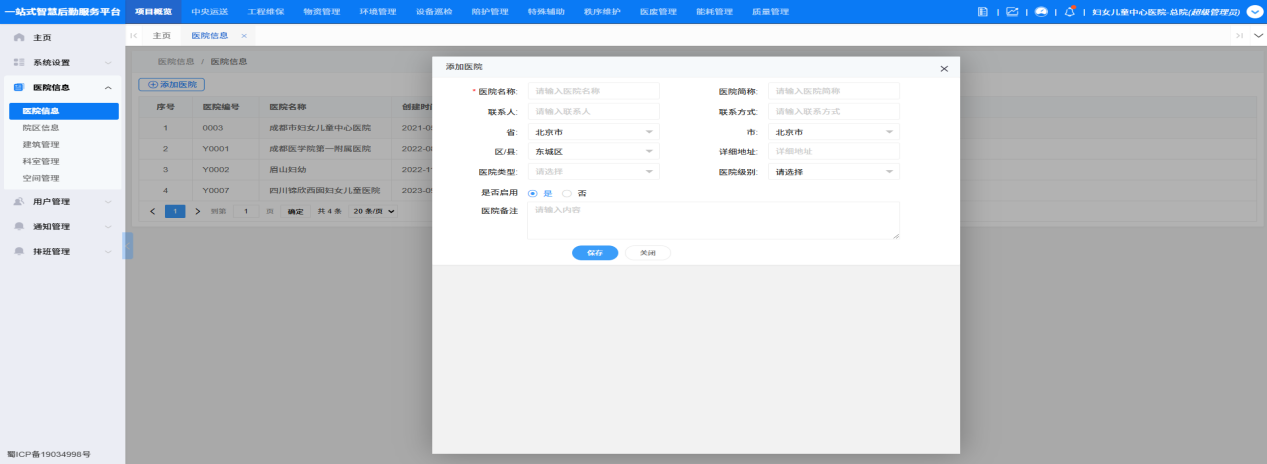Click the 医院信息 sidebar icon
This screenshot has height=464, width=1267.
pyautogui.click(x=19, y=87)
